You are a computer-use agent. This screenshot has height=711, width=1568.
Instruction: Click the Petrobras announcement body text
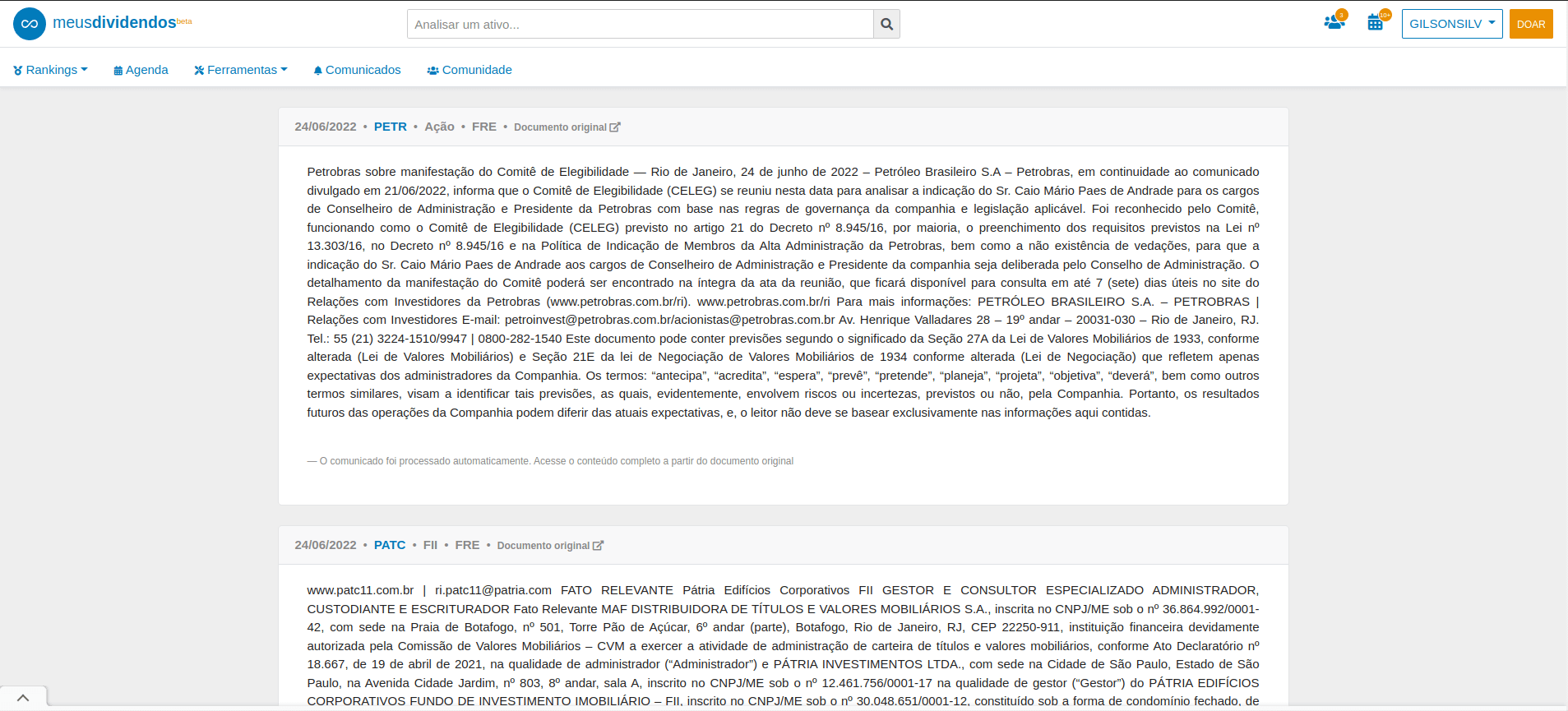[783, 292]
